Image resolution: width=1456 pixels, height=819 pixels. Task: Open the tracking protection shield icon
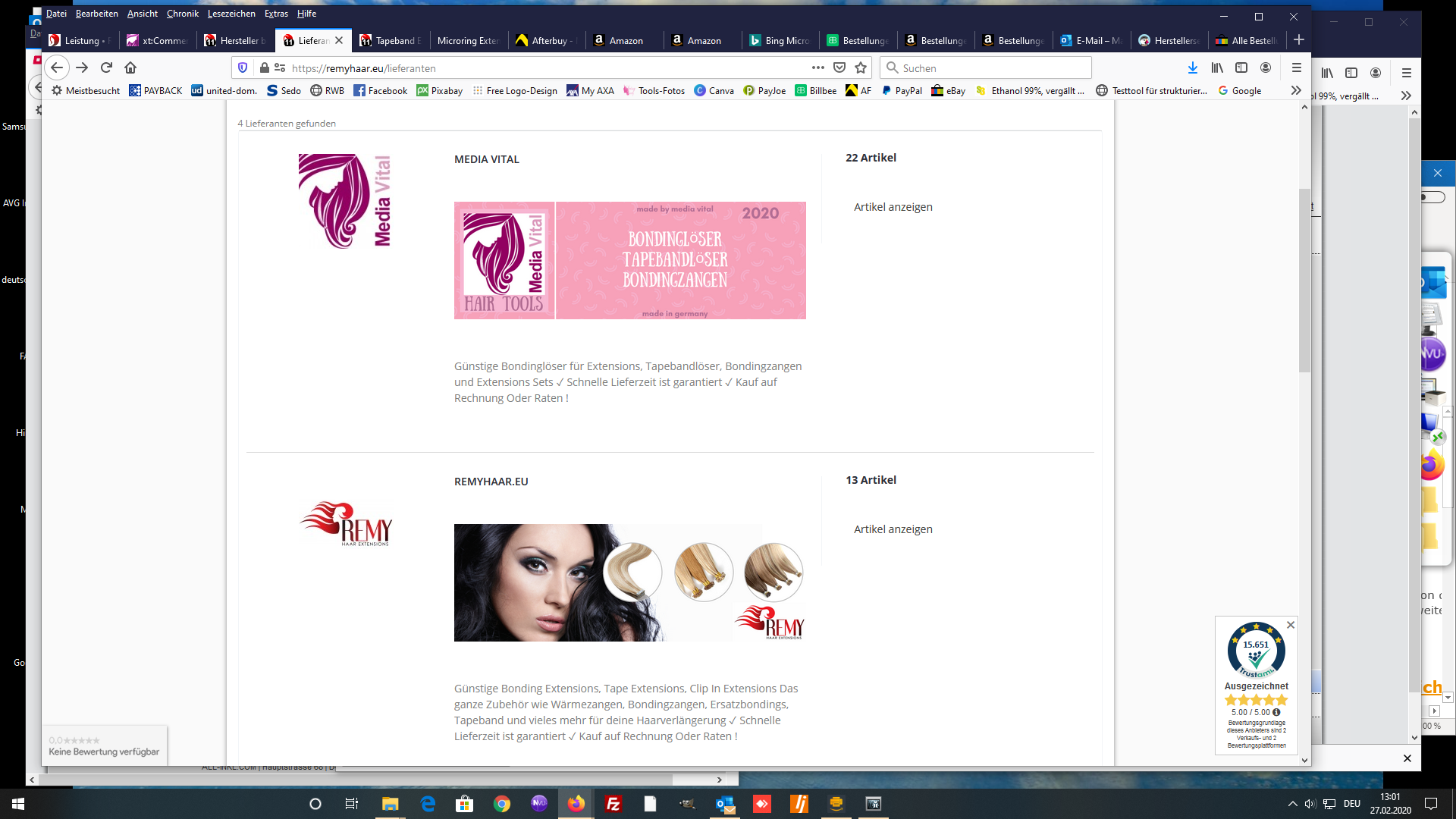coord(243,67)
